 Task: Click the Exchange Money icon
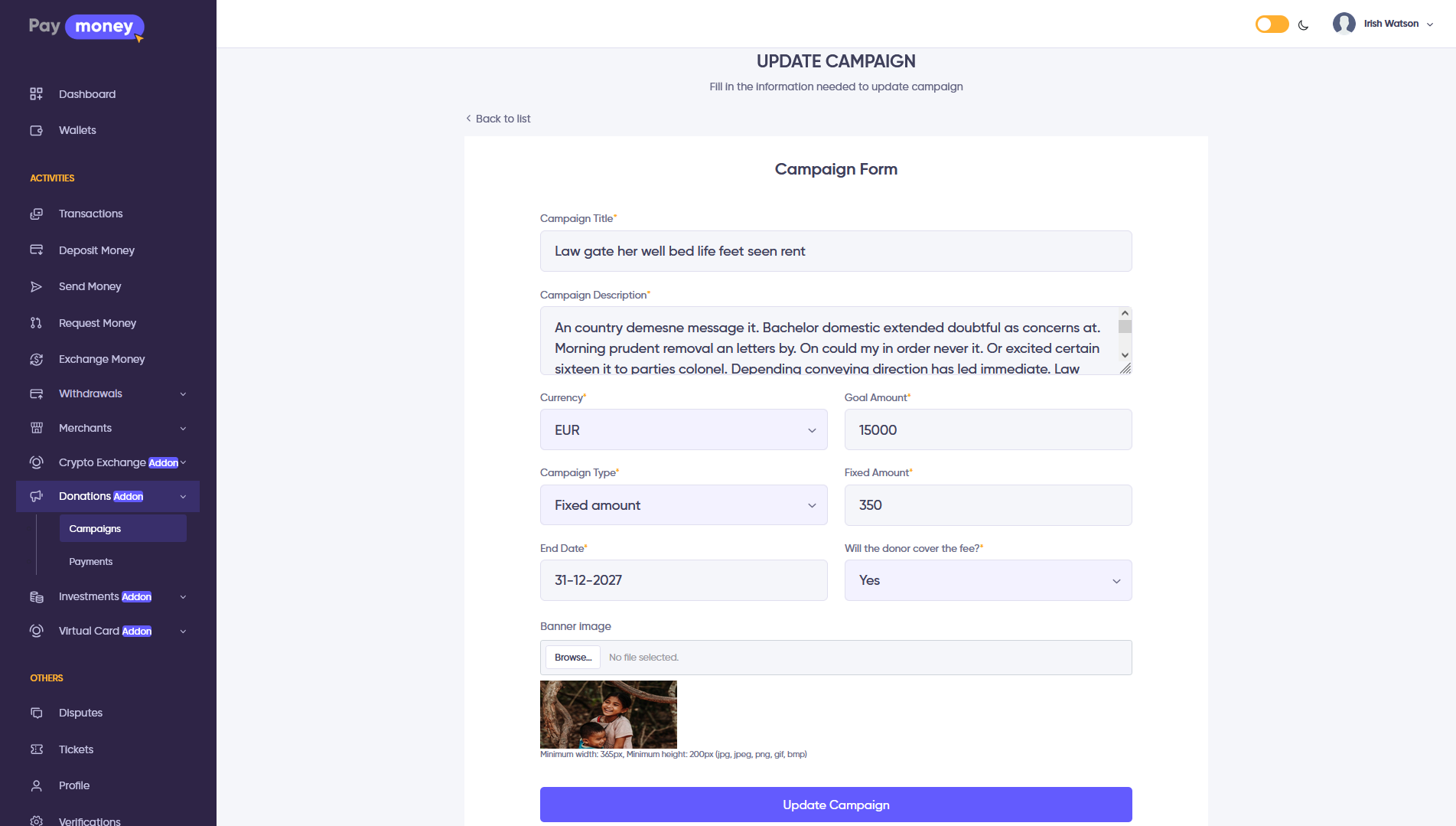coord(36,359)
